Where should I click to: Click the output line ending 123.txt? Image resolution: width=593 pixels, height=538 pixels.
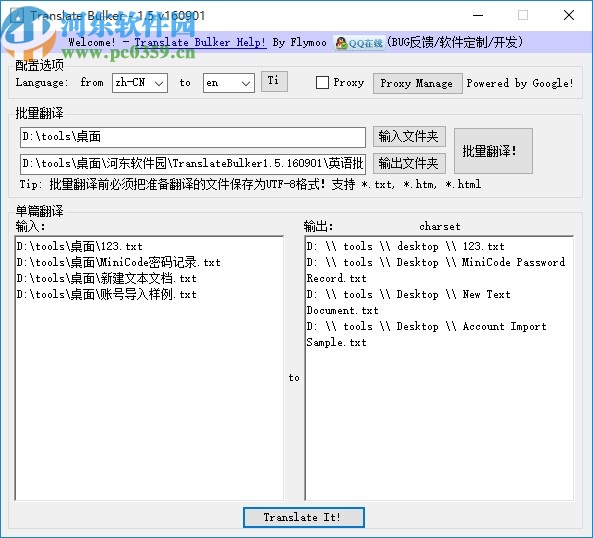pos(405,247)
